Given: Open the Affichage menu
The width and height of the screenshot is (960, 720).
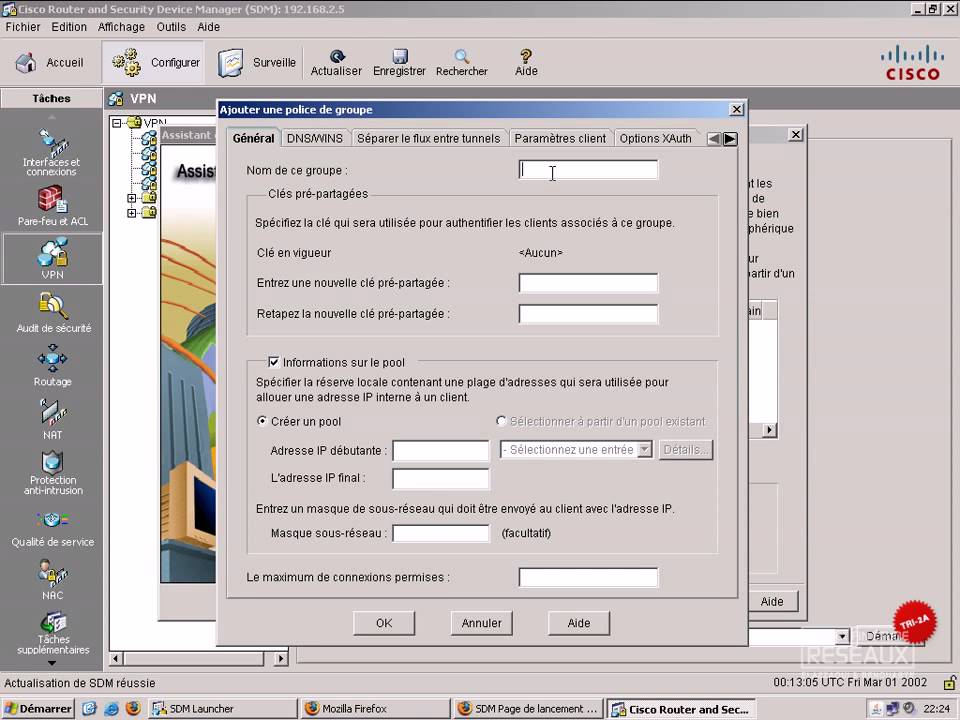Looking at the screenshot, I should pos(121,27).
